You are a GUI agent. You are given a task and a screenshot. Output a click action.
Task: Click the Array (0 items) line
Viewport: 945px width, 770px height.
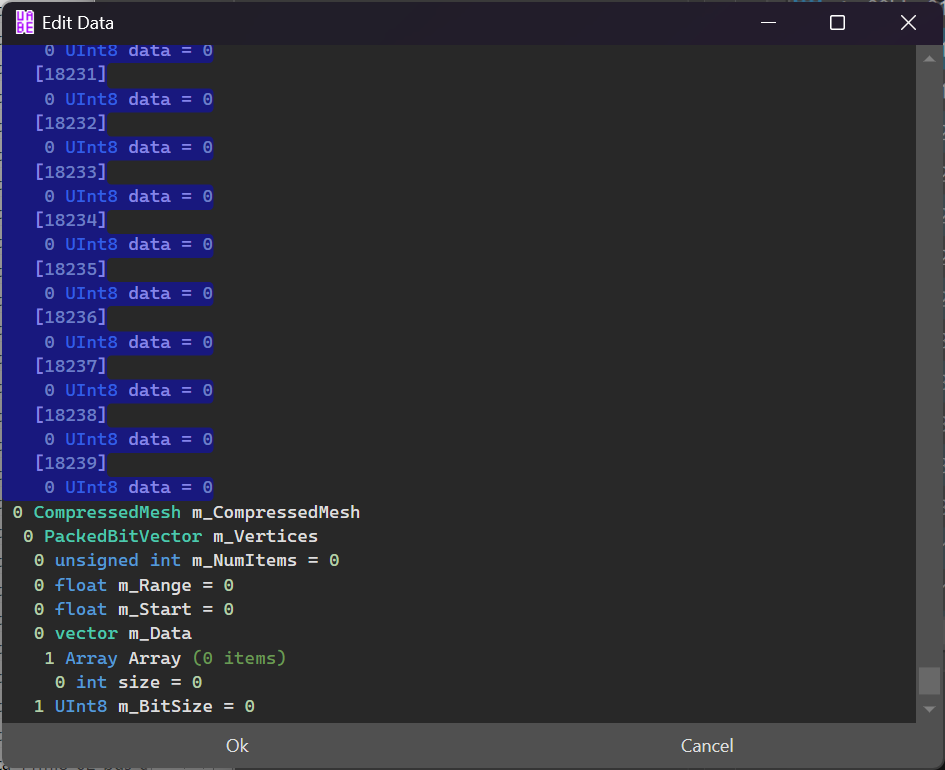165,658
